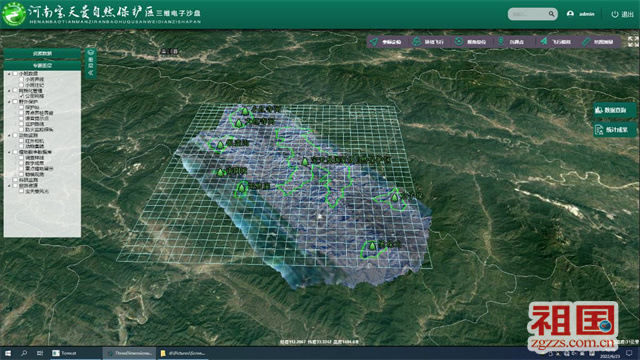
Task: Click the point-of-interest pin icon
Action: coord(501,42)
